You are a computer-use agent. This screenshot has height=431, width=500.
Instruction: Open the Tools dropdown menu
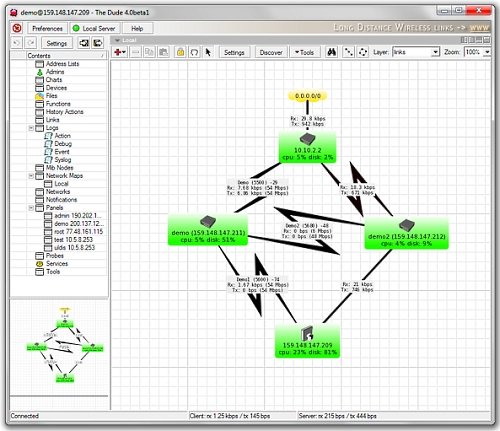(304, 52)
